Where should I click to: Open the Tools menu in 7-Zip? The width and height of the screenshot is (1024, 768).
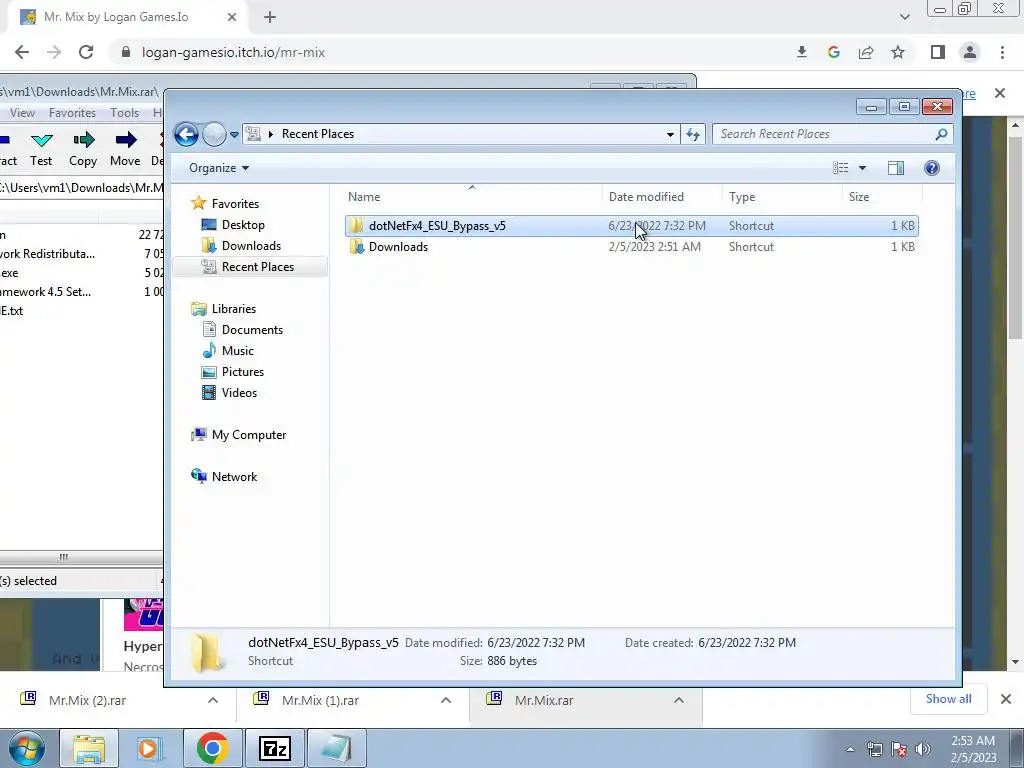click(124, 113)
